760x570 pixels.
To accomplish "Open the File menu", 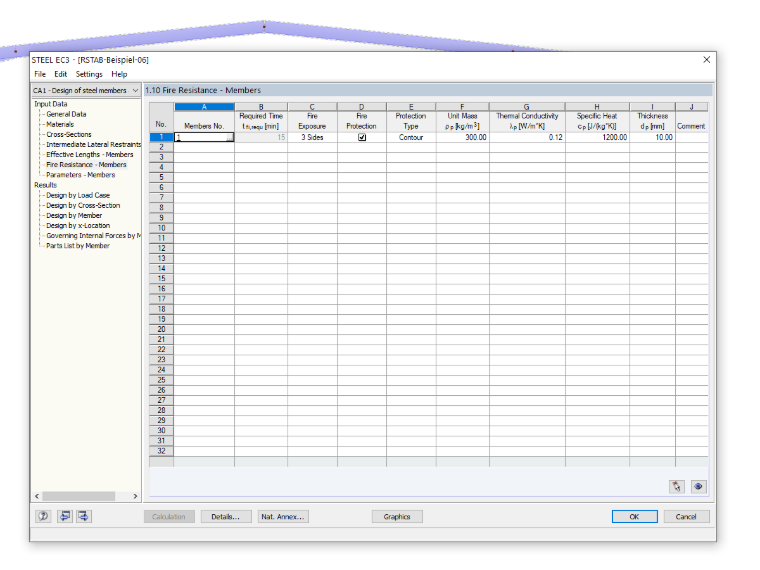I will coord(40,74).
